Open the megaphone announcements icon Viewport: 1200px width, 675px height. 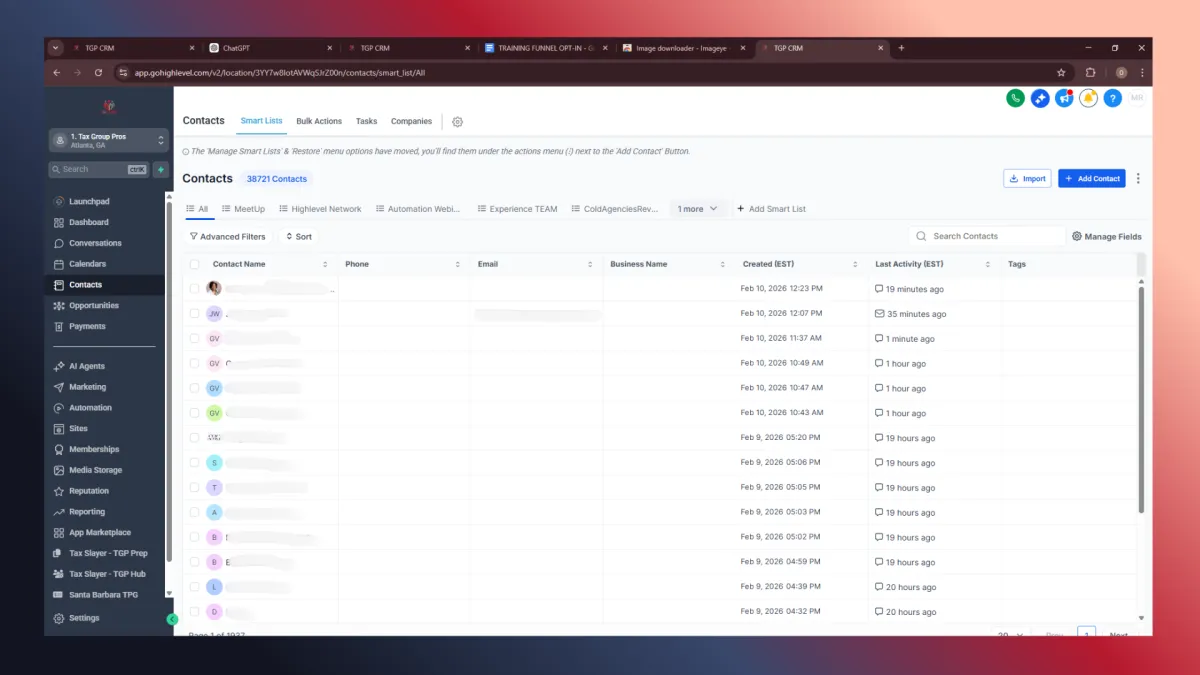click(x=1064, y=98)
